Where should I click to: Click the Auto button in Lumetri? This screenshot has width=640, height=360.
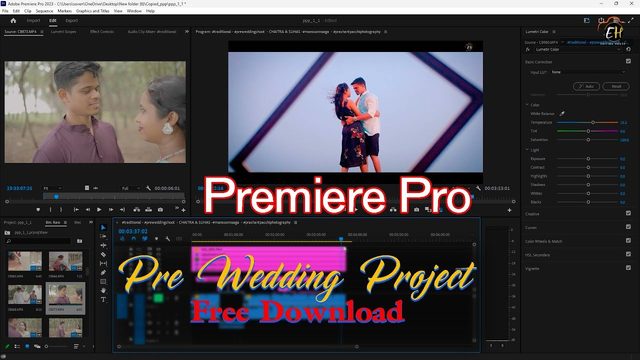587,86
